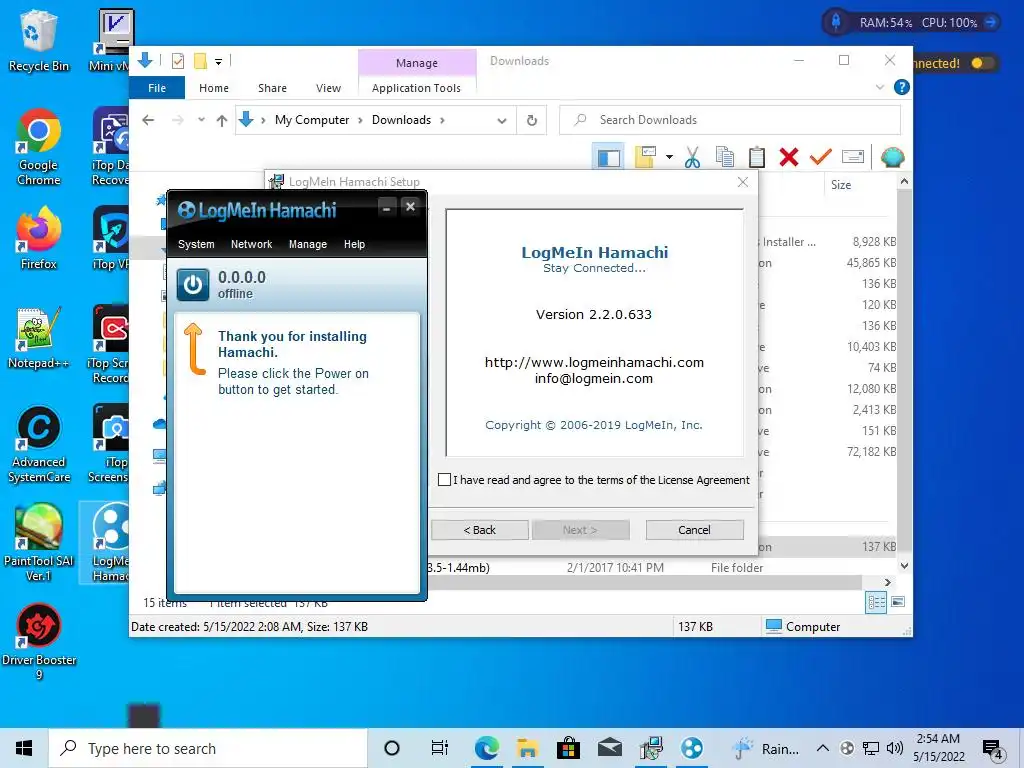The width and height of the screenshot is (1024, 768).
Task: Switch to the Home ribbon tab
Action: [214, 88]
